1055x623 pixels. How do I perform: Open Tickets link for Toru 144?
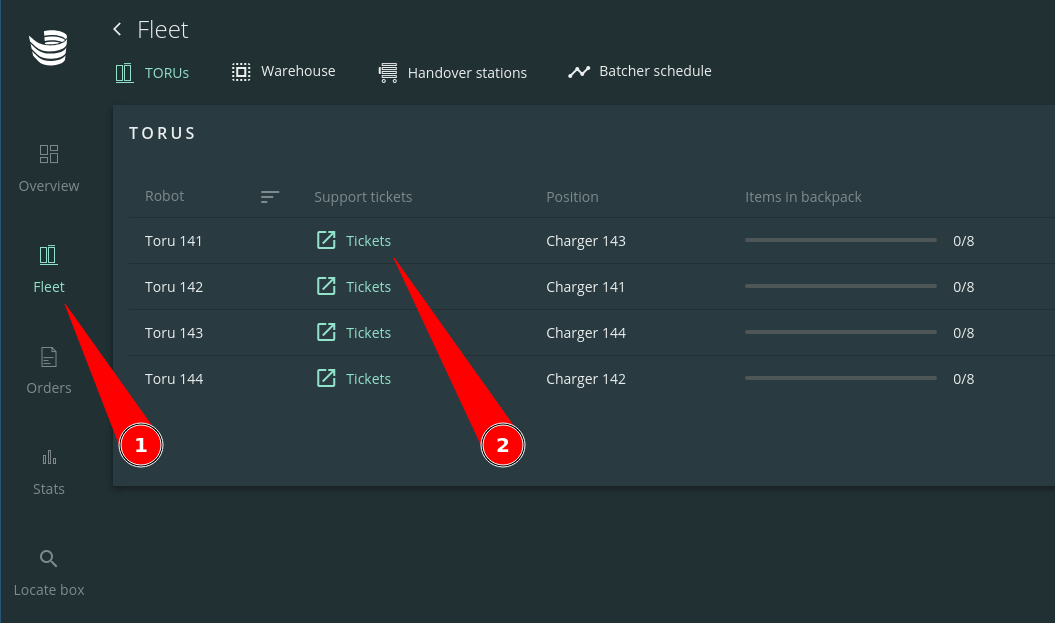pyautogui.click(x=368, y=379)
